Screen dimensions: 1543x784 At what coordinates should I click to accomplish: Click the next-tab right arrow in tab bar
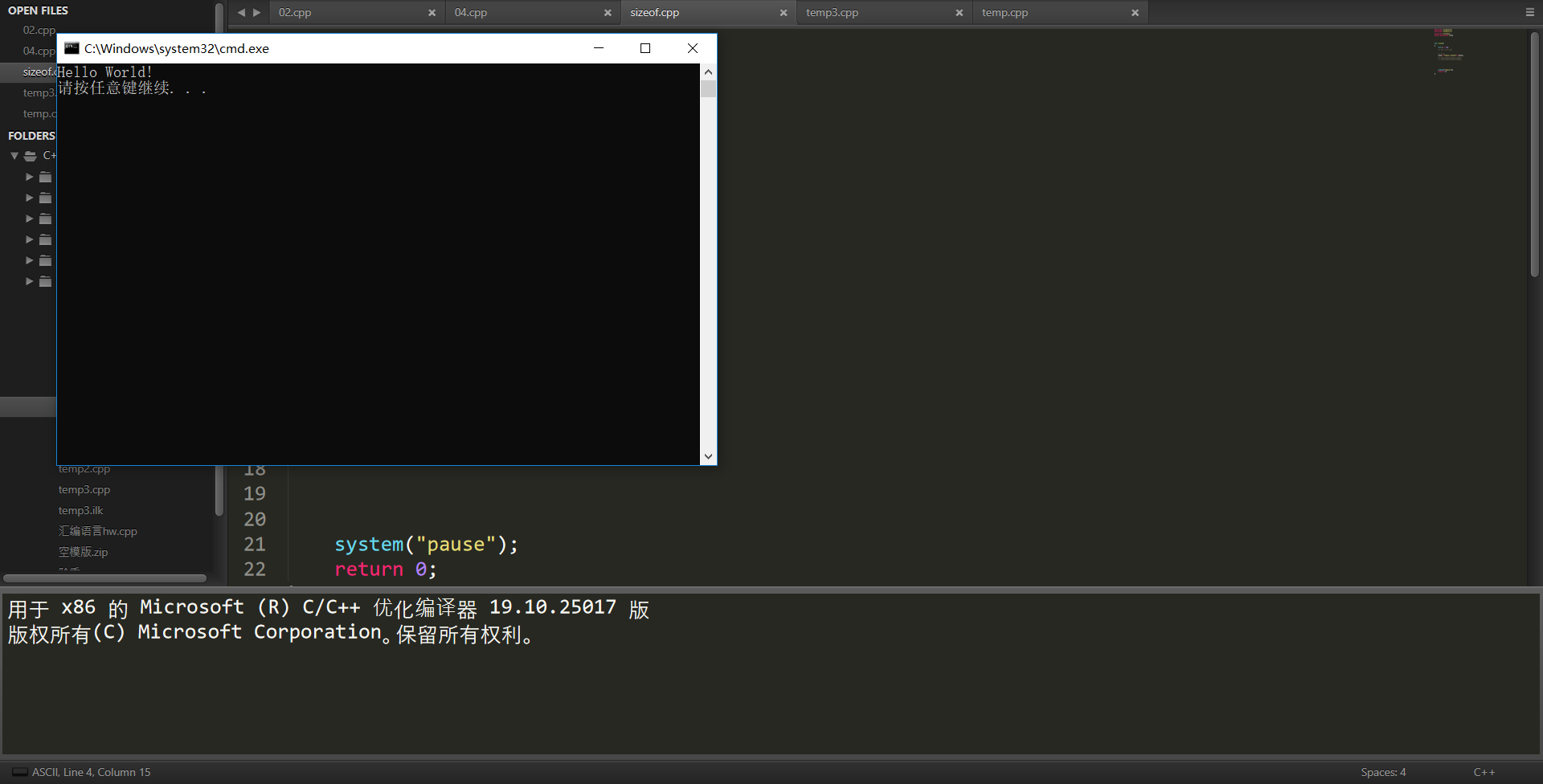pyautogui.click(x=257, y=13)
